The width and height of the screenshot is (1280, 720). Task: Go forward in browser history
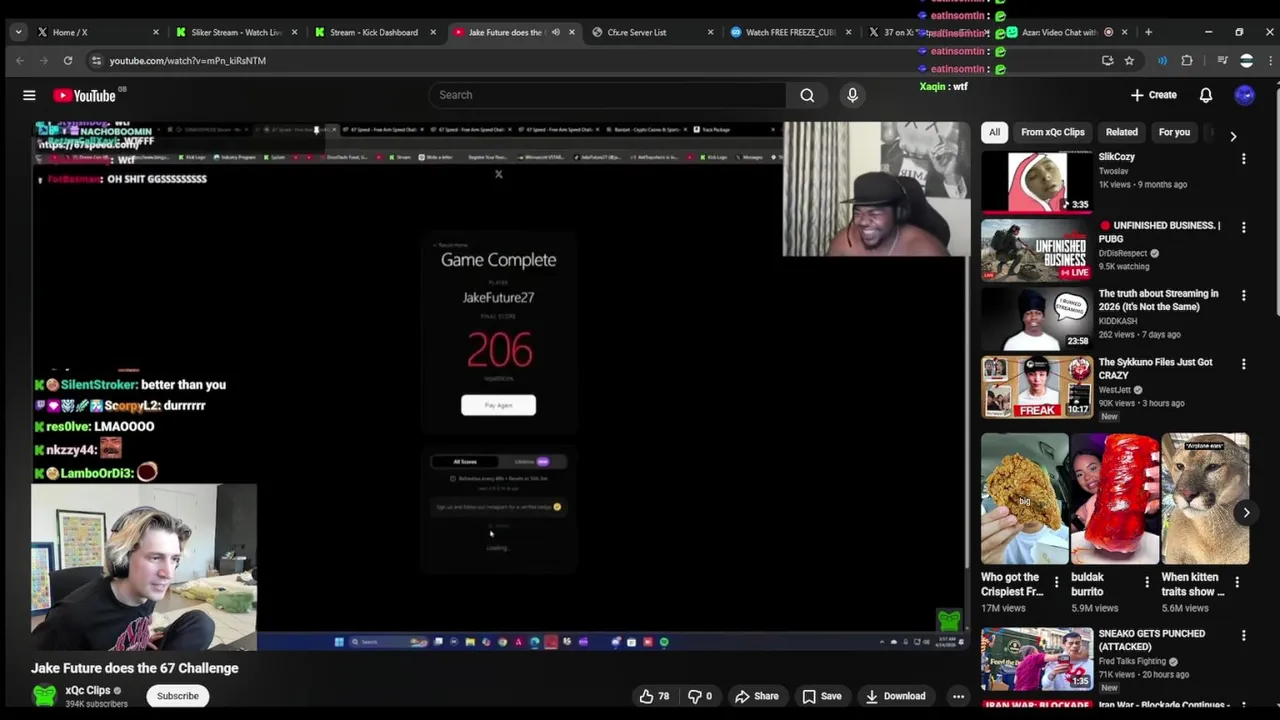[44, 61]
